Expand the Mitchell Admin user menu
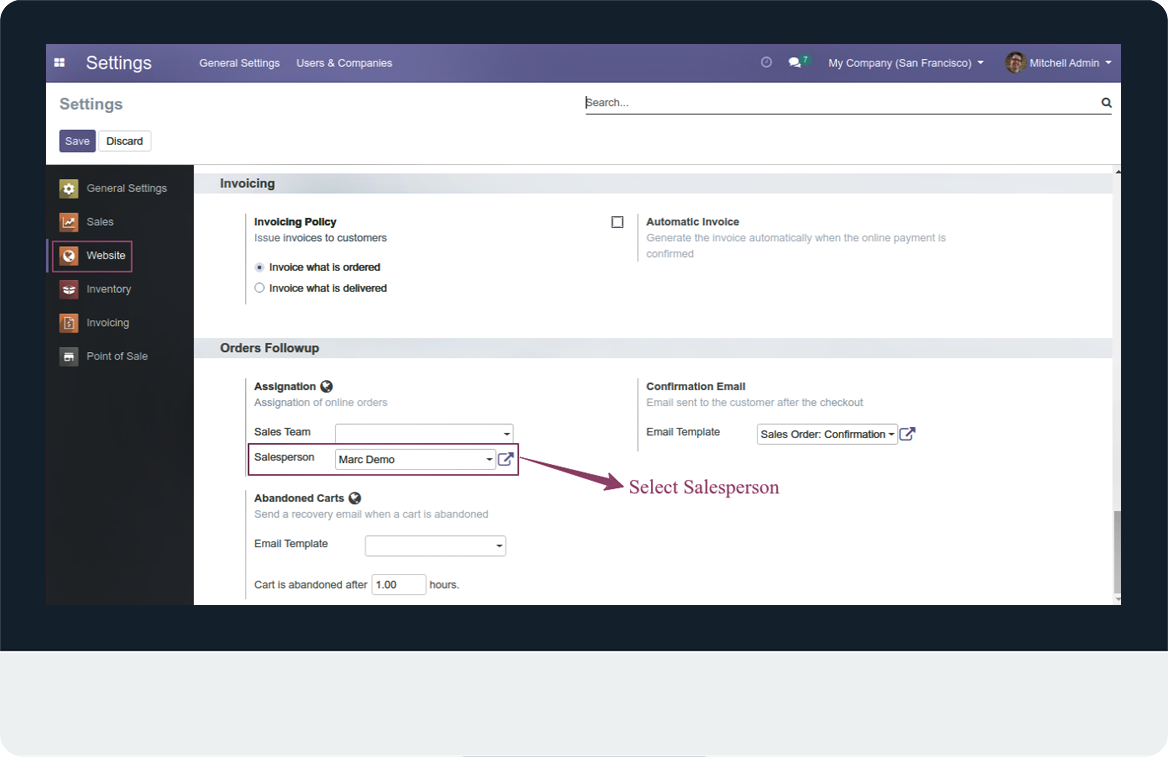 [1070, 63]
